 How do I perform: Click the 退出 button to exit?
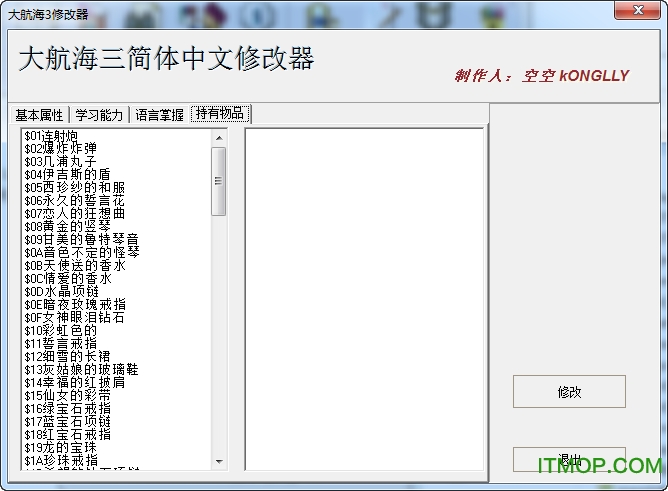569,460
